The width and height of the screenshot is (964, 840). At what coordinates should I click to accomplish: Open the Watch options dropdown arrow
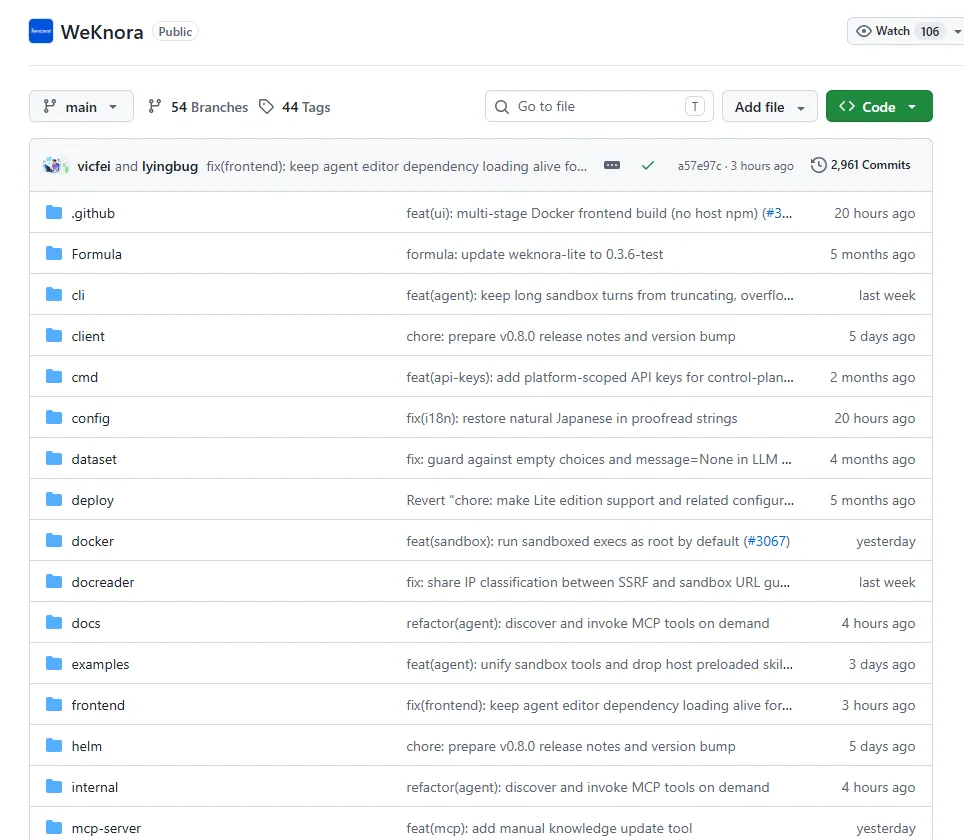click(x=957, y=31)
